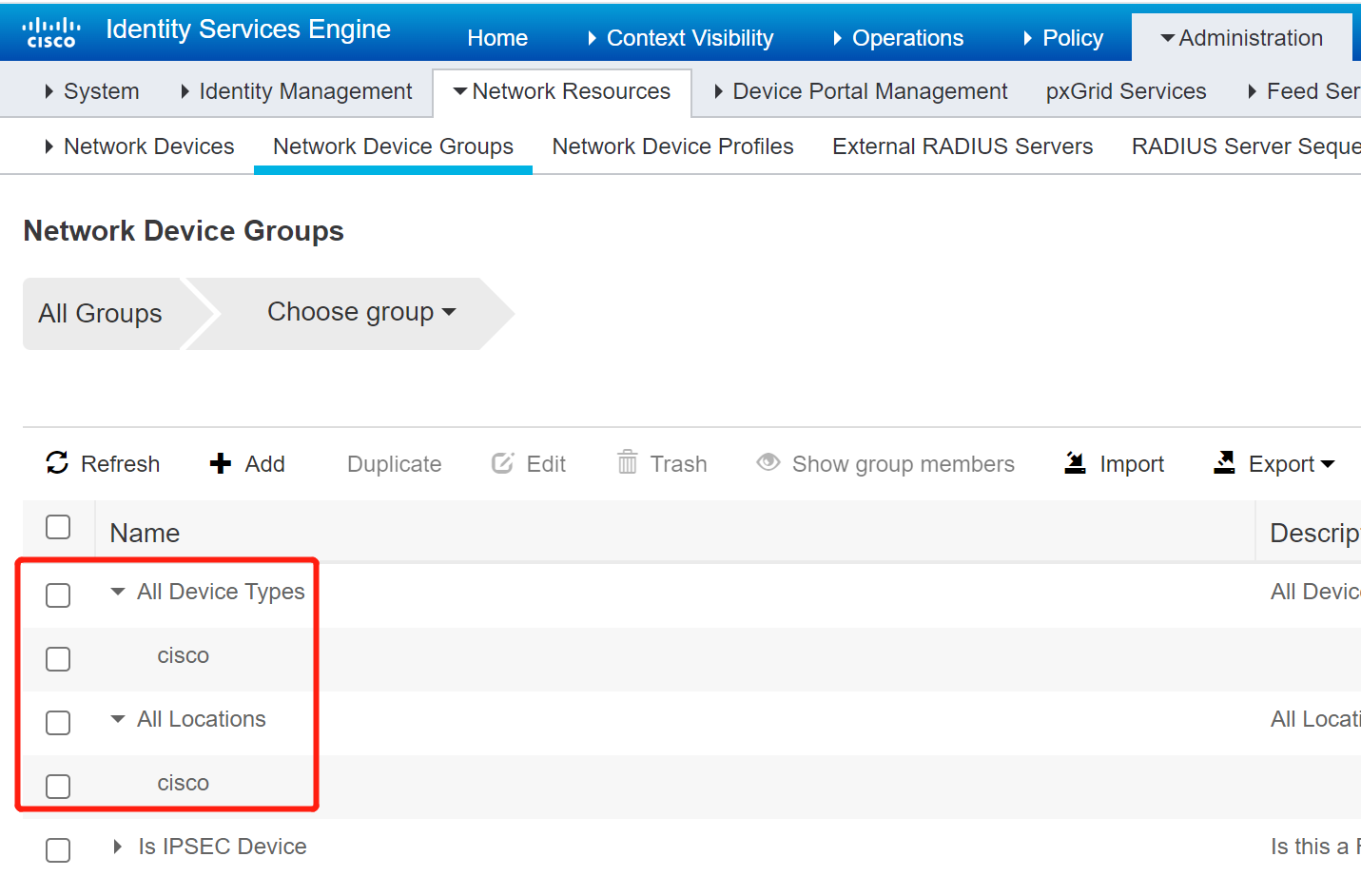1361x896 pixels.
Task: Check the All Device Types checkbox
Action: tap(58, 595)
